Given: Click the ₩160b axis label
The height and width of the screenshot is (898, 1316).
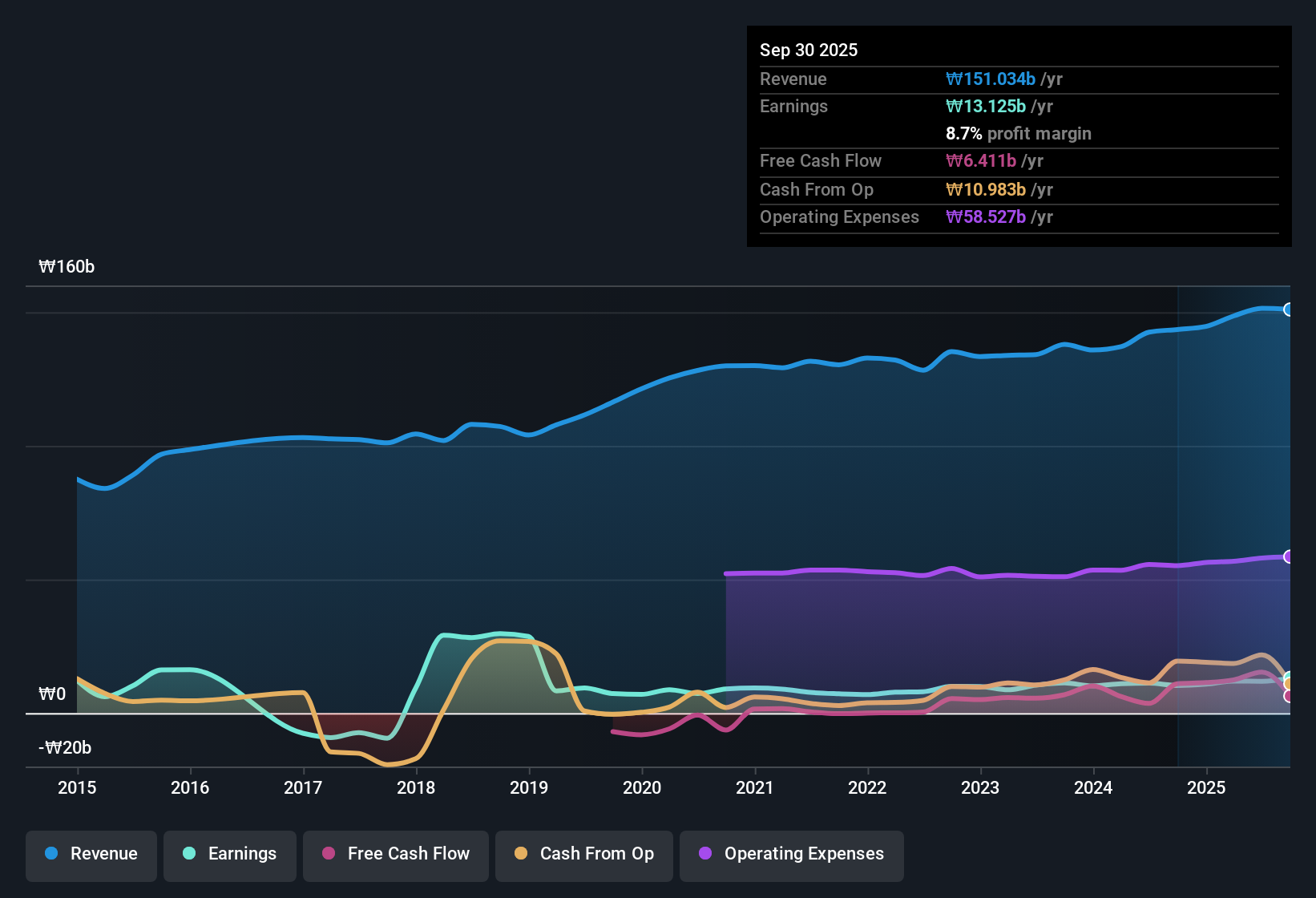Looking at the screenshot, I should click(67, 266).
